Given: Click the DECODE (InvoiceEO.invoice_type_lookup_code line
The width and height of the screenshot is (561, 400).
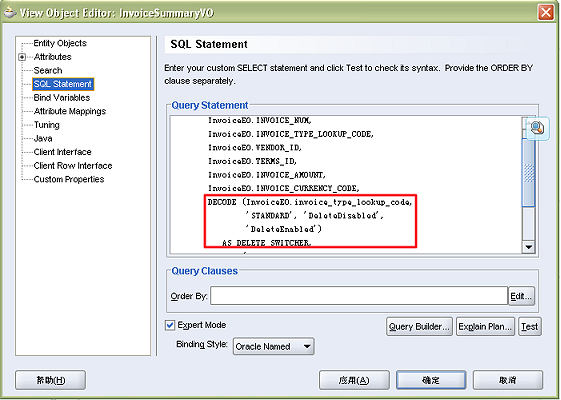Looking at the screenshot, I should 310,203.
